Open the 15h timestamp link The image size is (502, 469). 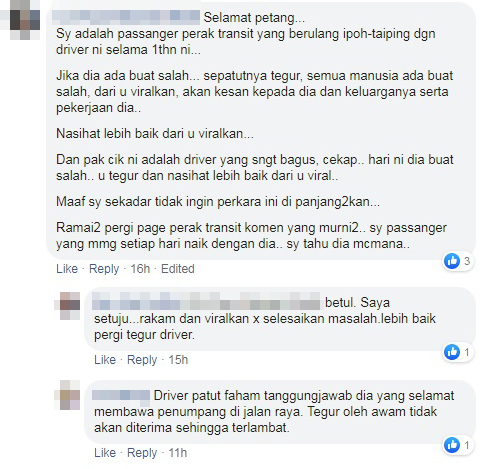click(178, 360)
